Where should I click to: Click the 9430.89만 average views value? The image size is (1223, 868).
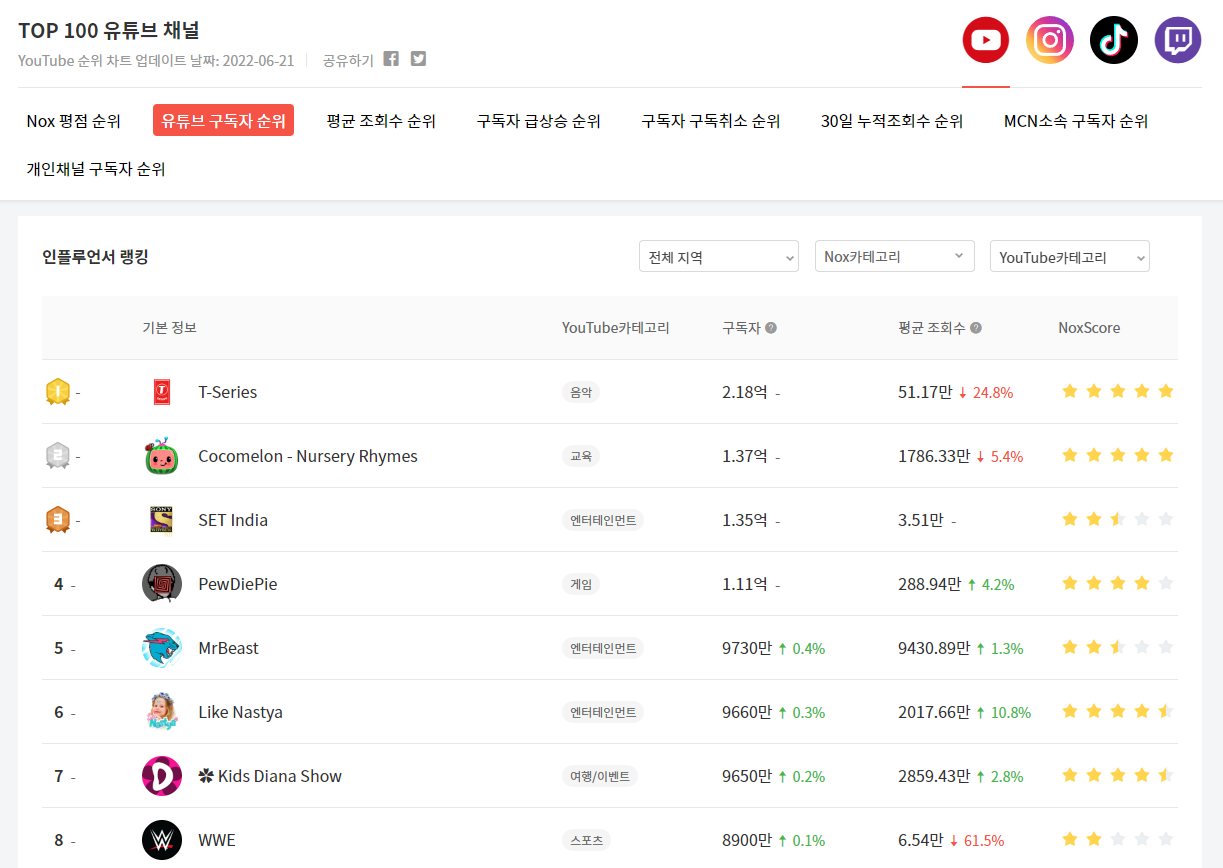934,648
